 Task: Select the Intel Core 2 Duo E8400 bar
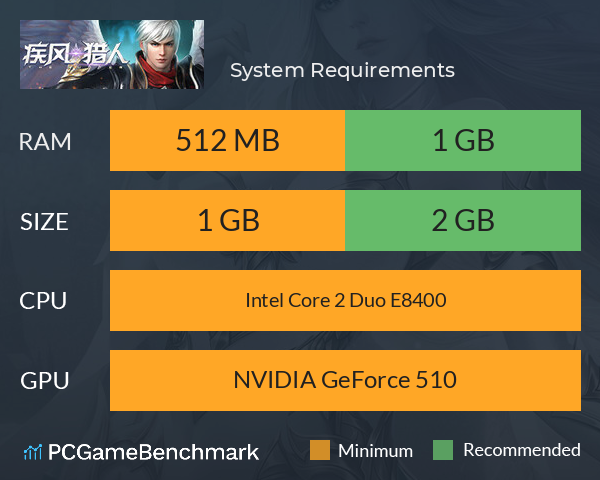point(345,300)
